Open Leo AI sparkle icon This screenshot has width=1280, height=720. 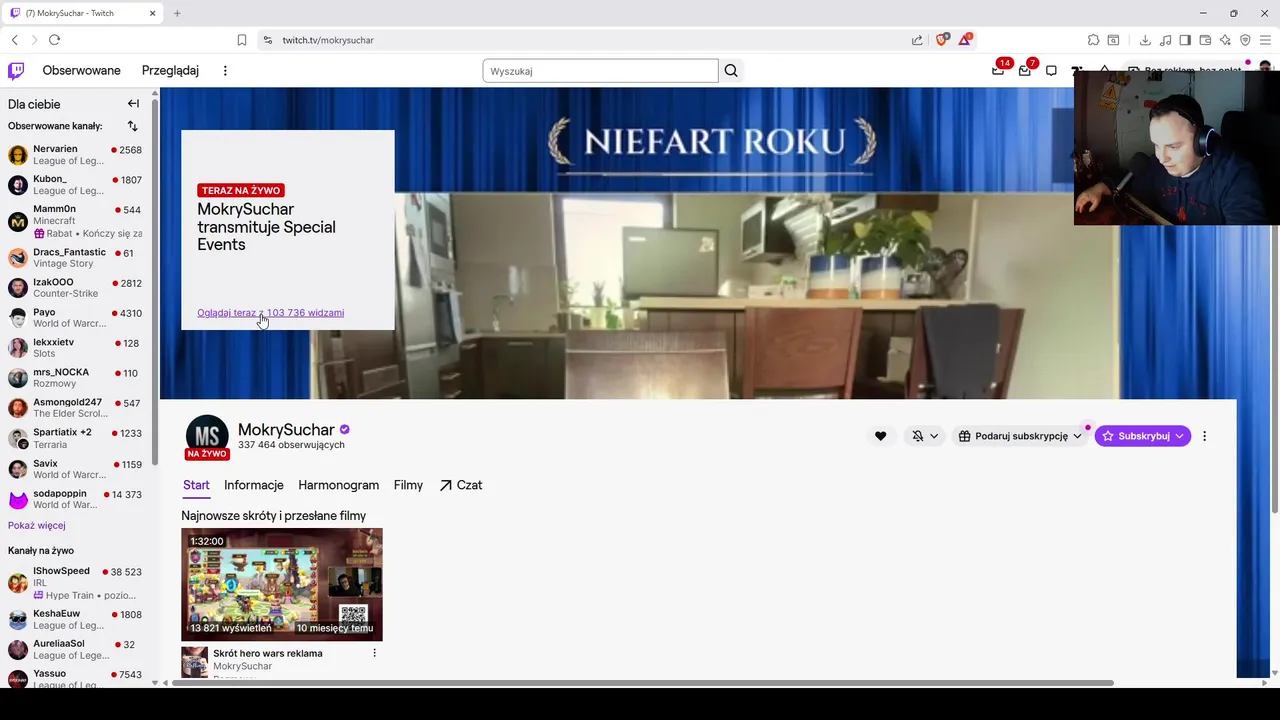(x=1225, y=40)
